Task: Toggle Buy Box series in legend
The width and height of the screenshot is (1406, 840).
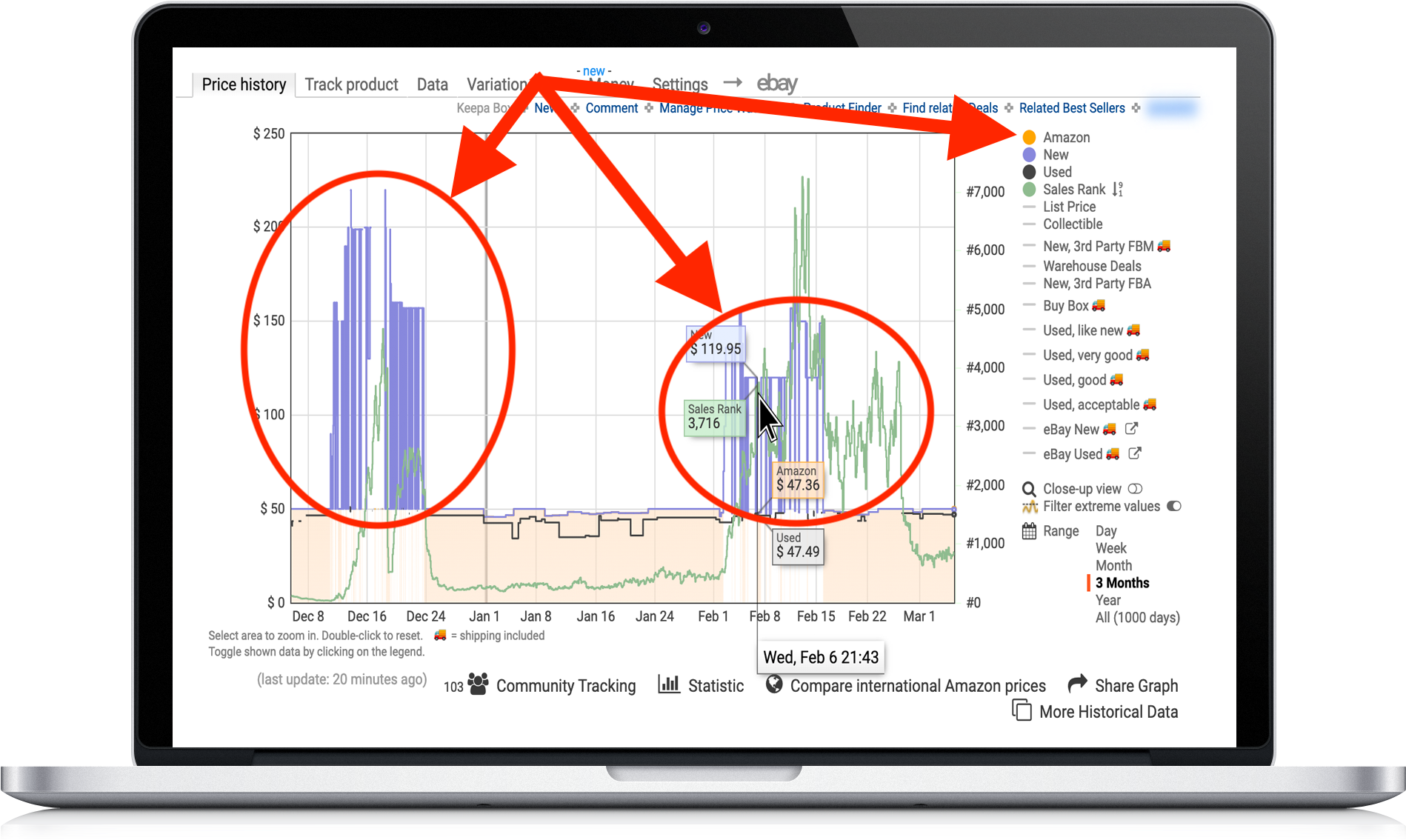Action: pos(1066,306)
